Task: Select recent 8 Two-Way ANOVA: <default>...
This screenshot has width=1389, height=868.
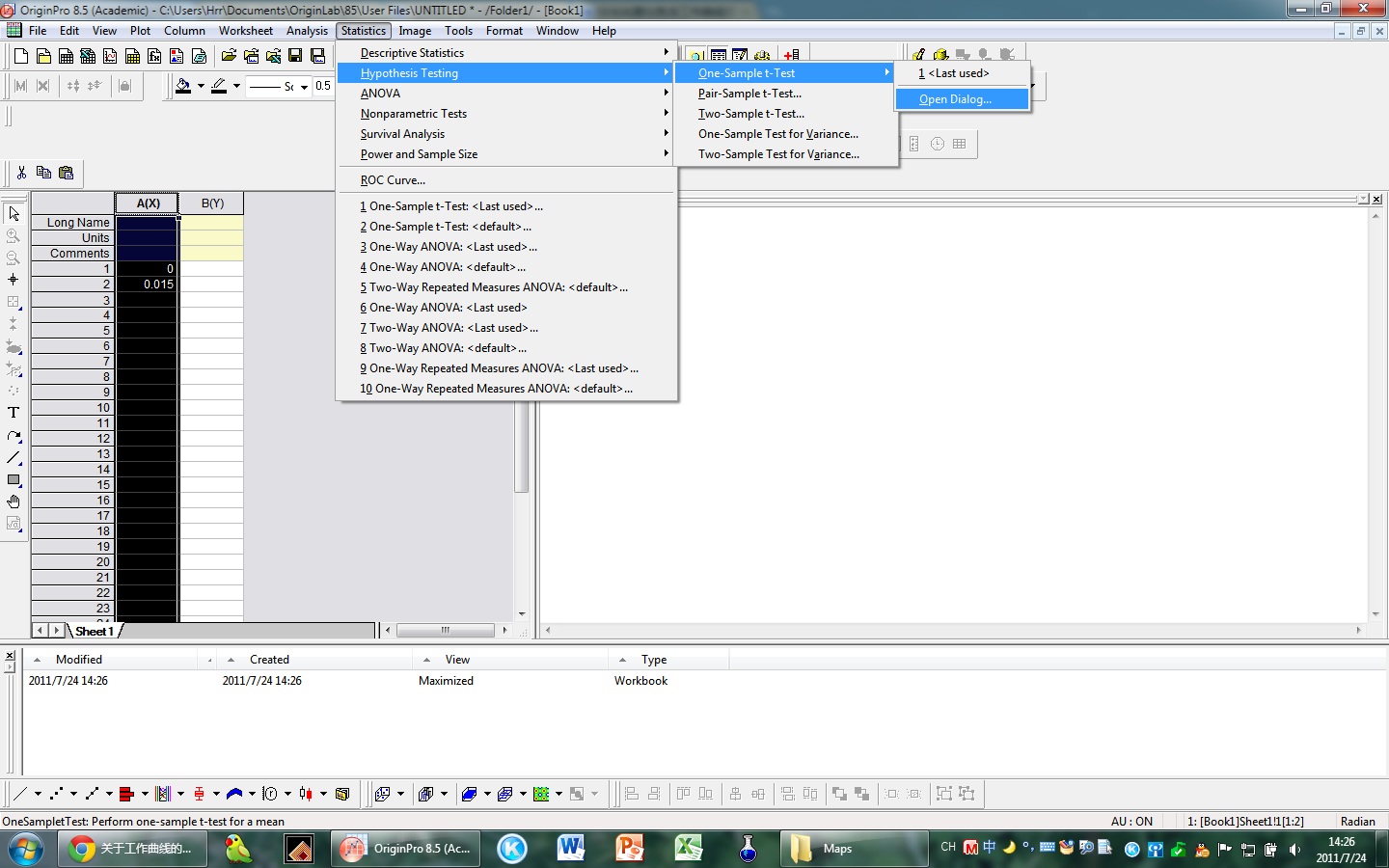Action: point(506,348)
